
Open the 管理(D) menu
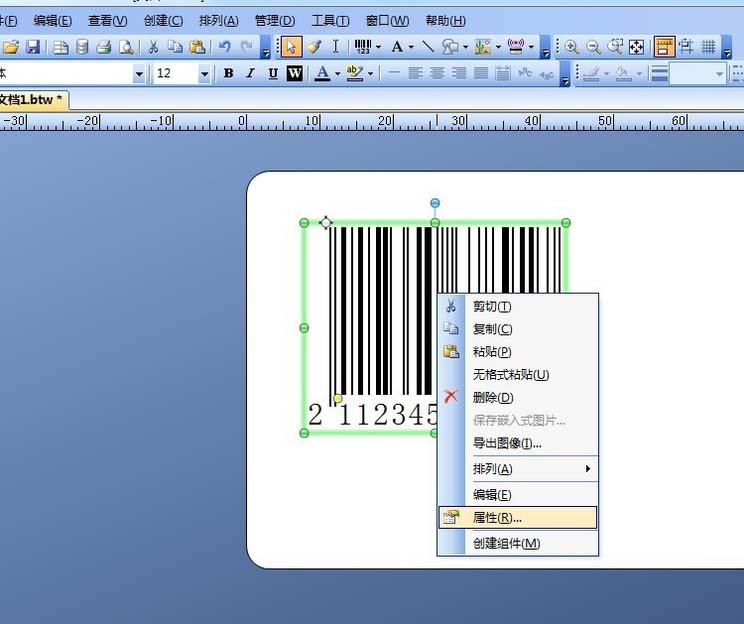coord(275,20)
